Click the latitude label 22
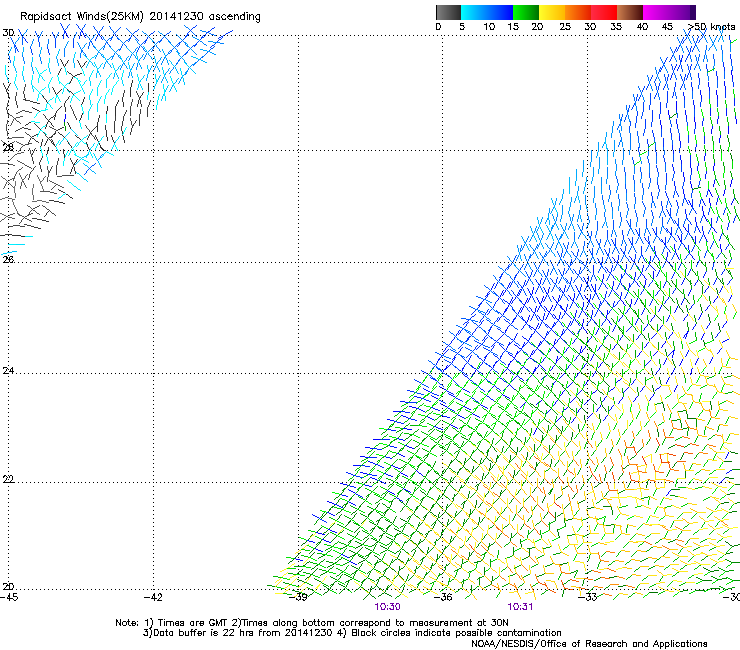This screenshot has height=650, width=740. (x=8, y=479)
